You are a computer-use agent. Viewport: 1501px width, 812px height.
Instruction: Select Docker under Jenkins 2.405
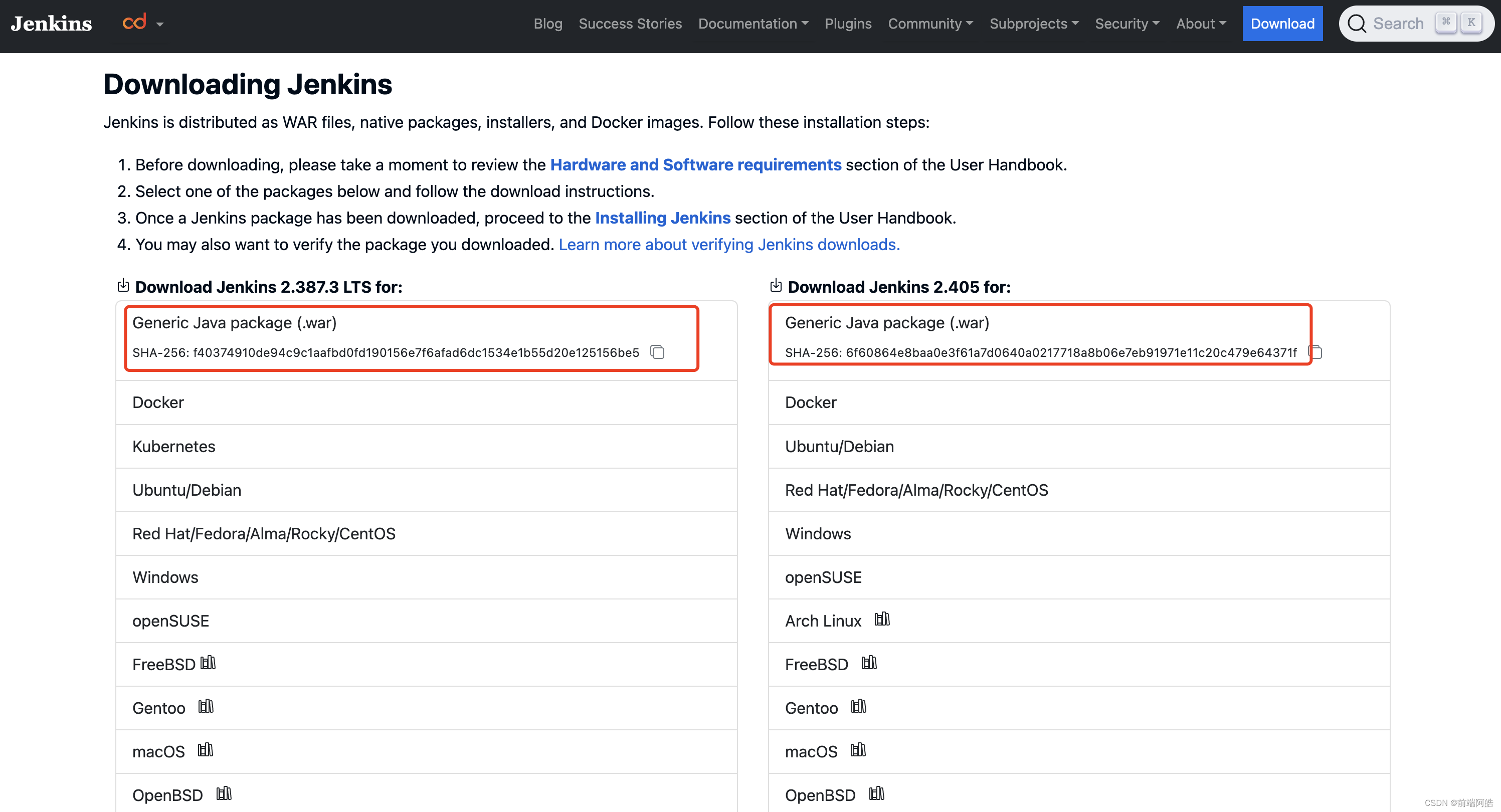pyautogui.click(x=1079, y=402)
